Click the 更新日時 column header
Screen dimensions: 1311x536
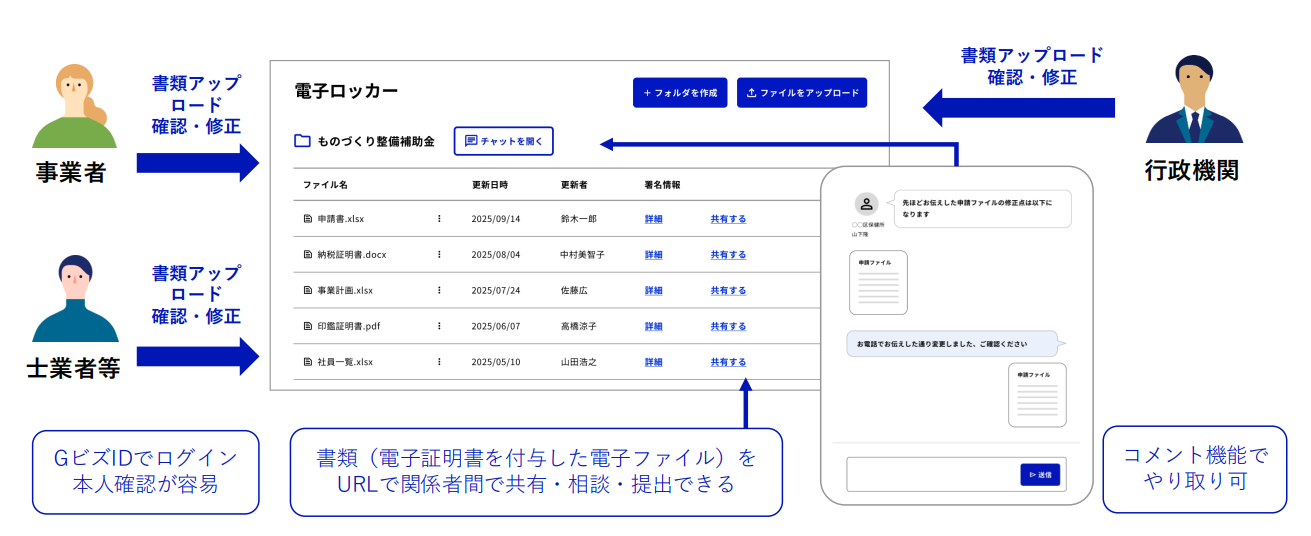[490, 185]
